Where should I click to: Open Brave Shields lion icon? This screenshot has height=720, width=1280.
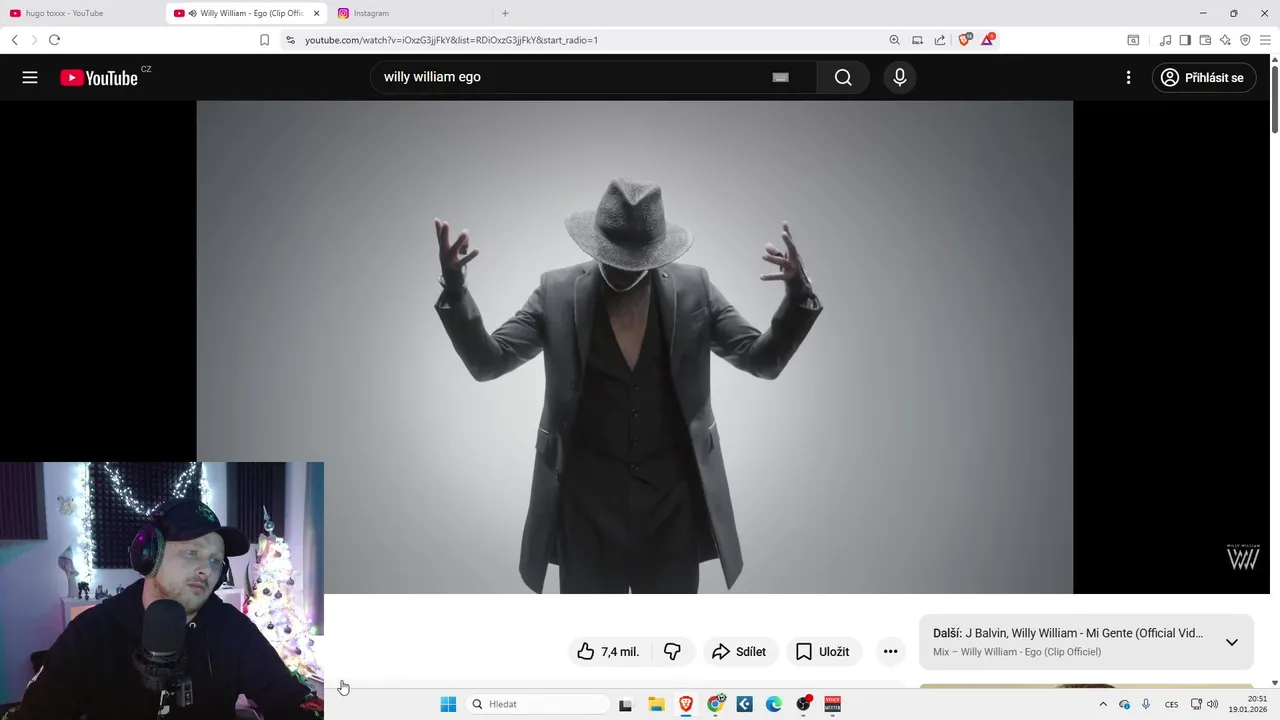click(965, 39)
